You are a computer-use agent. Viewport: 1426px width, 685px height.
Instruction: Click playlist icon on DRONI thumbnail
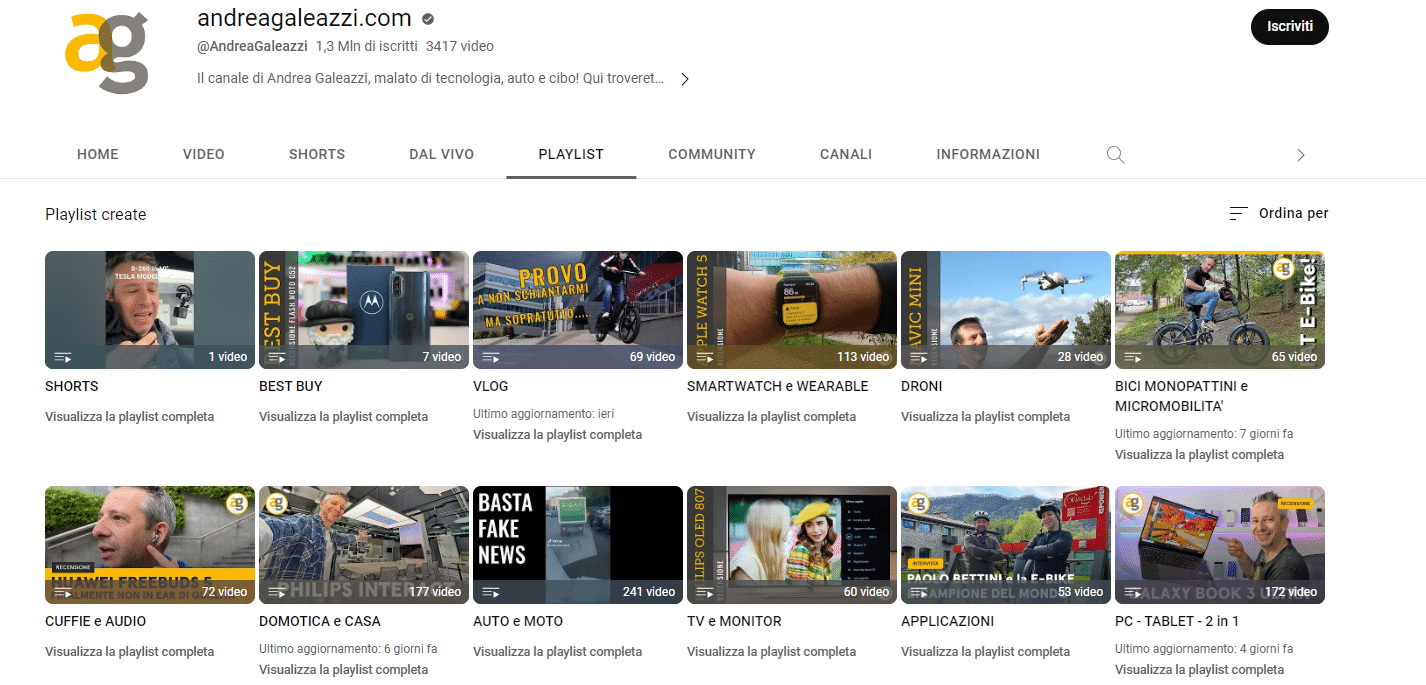click(918, 357)
